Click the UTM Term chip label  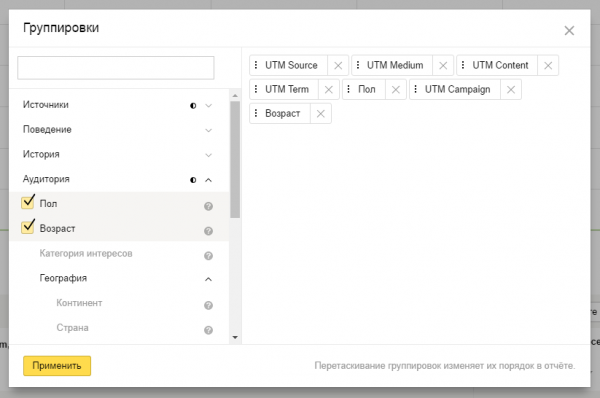(x=287, y=90)
